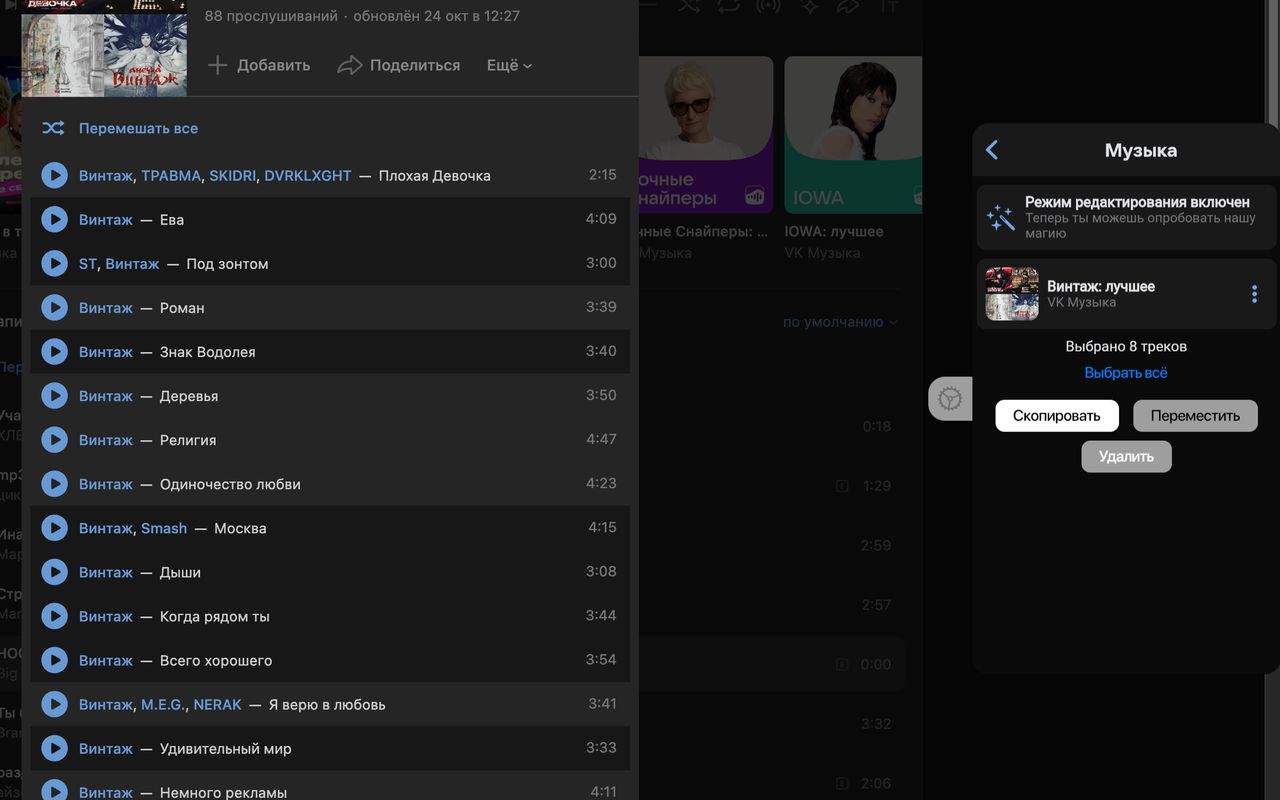This screenshot has width=1280, height=800.
Task: Click the Поделиться button label
Action: [x=415, y=65]
